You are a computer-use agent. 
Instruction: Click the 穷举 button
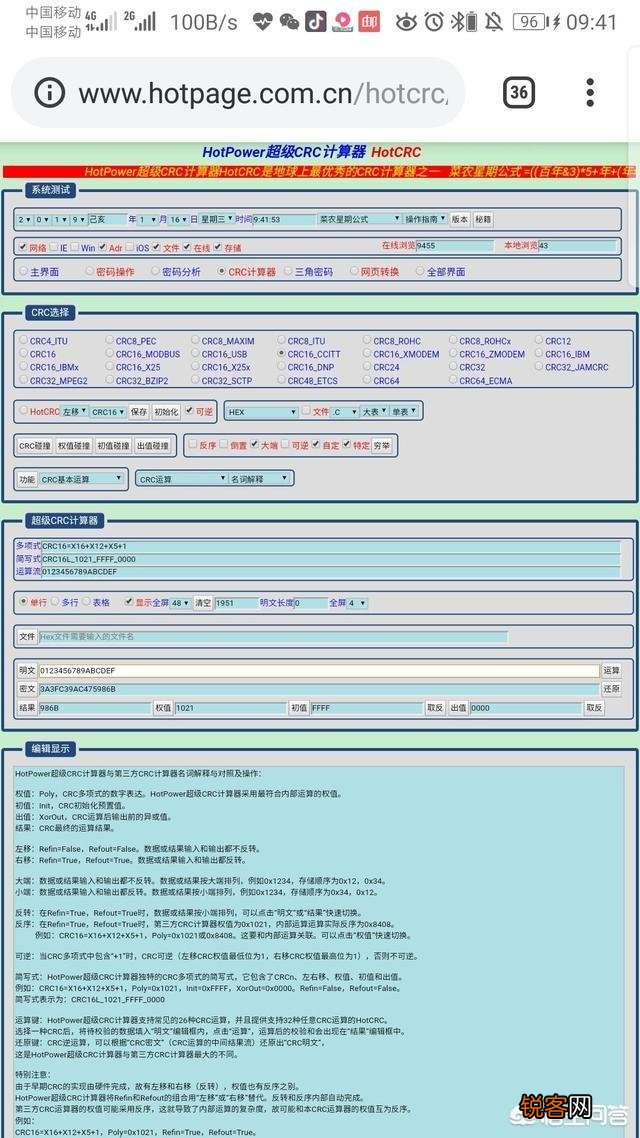[x=382, y=445]
